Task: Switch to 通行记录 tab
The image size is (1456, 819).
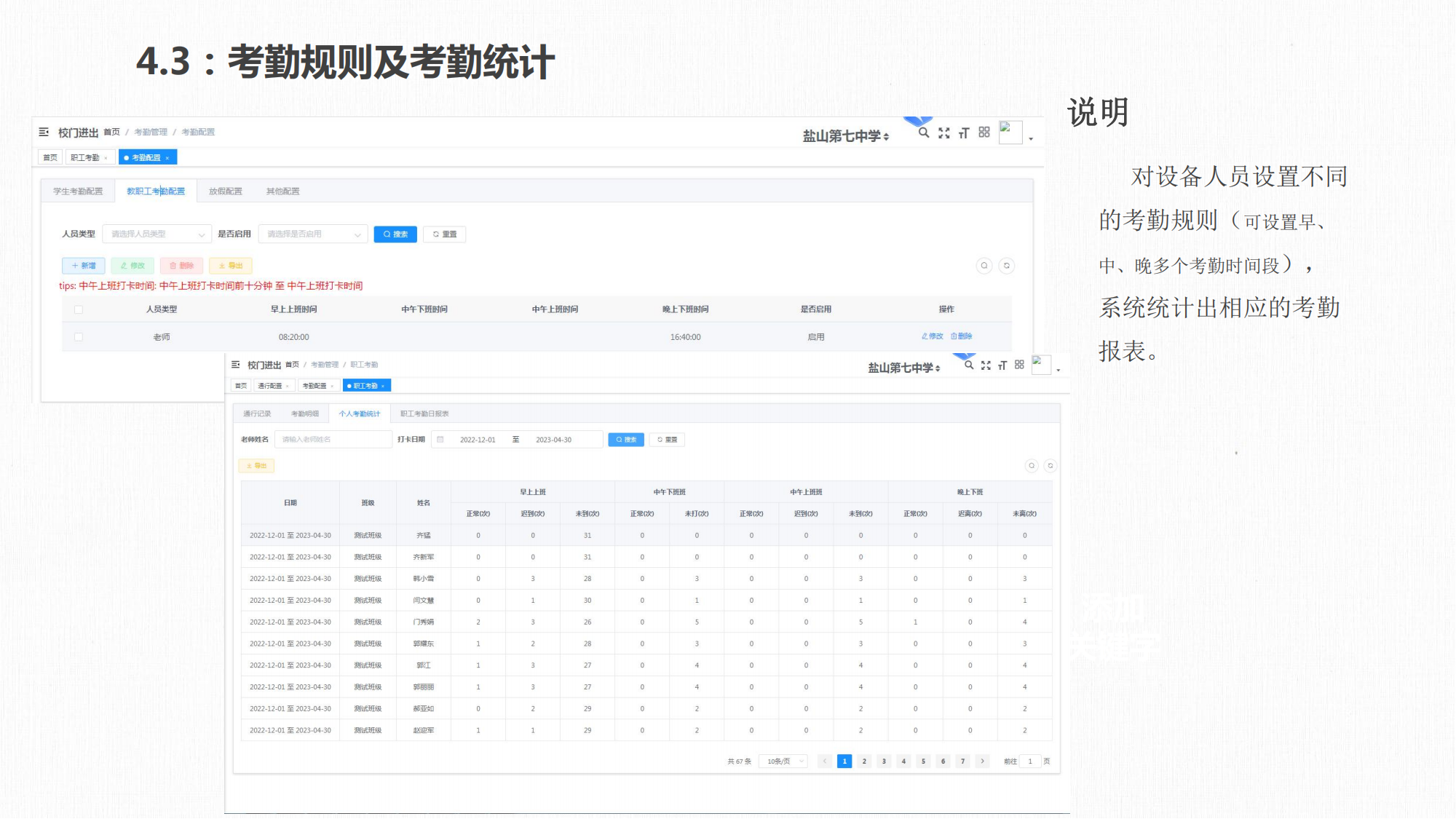Action: click(x=257, y=414)
